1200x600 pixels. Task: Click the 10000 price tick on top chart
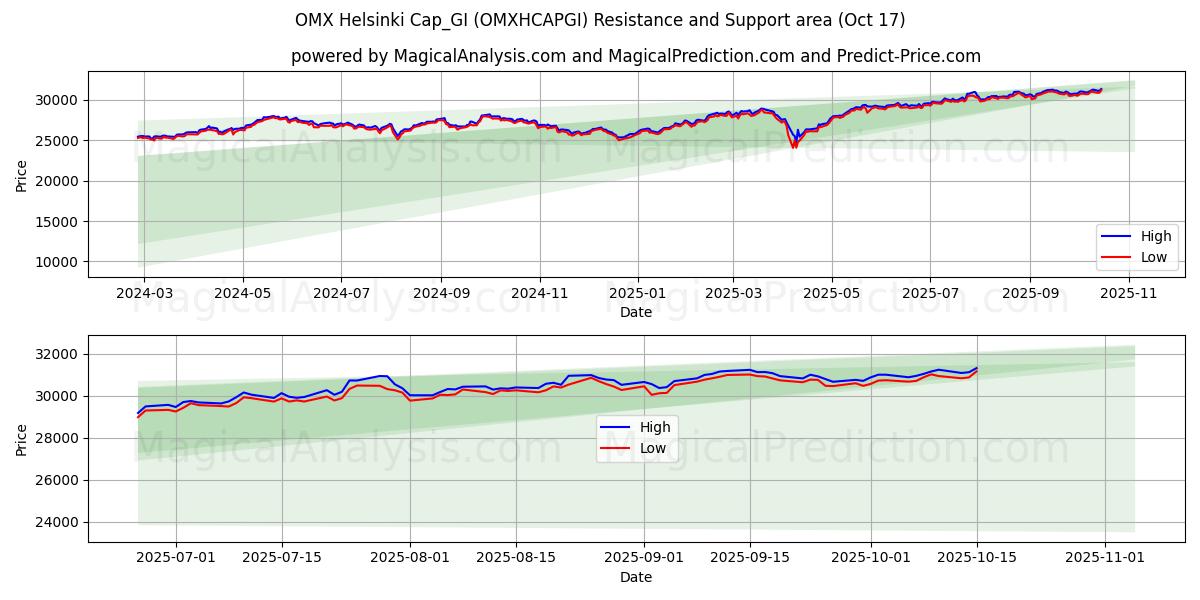(58, 262)
